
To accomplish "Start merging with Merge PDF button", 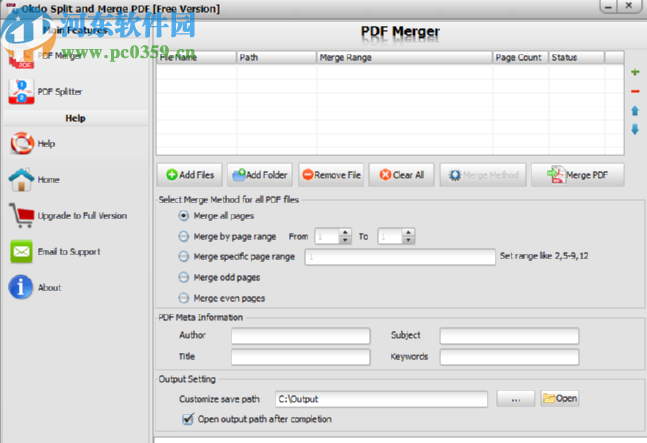I will pos(578,175).
